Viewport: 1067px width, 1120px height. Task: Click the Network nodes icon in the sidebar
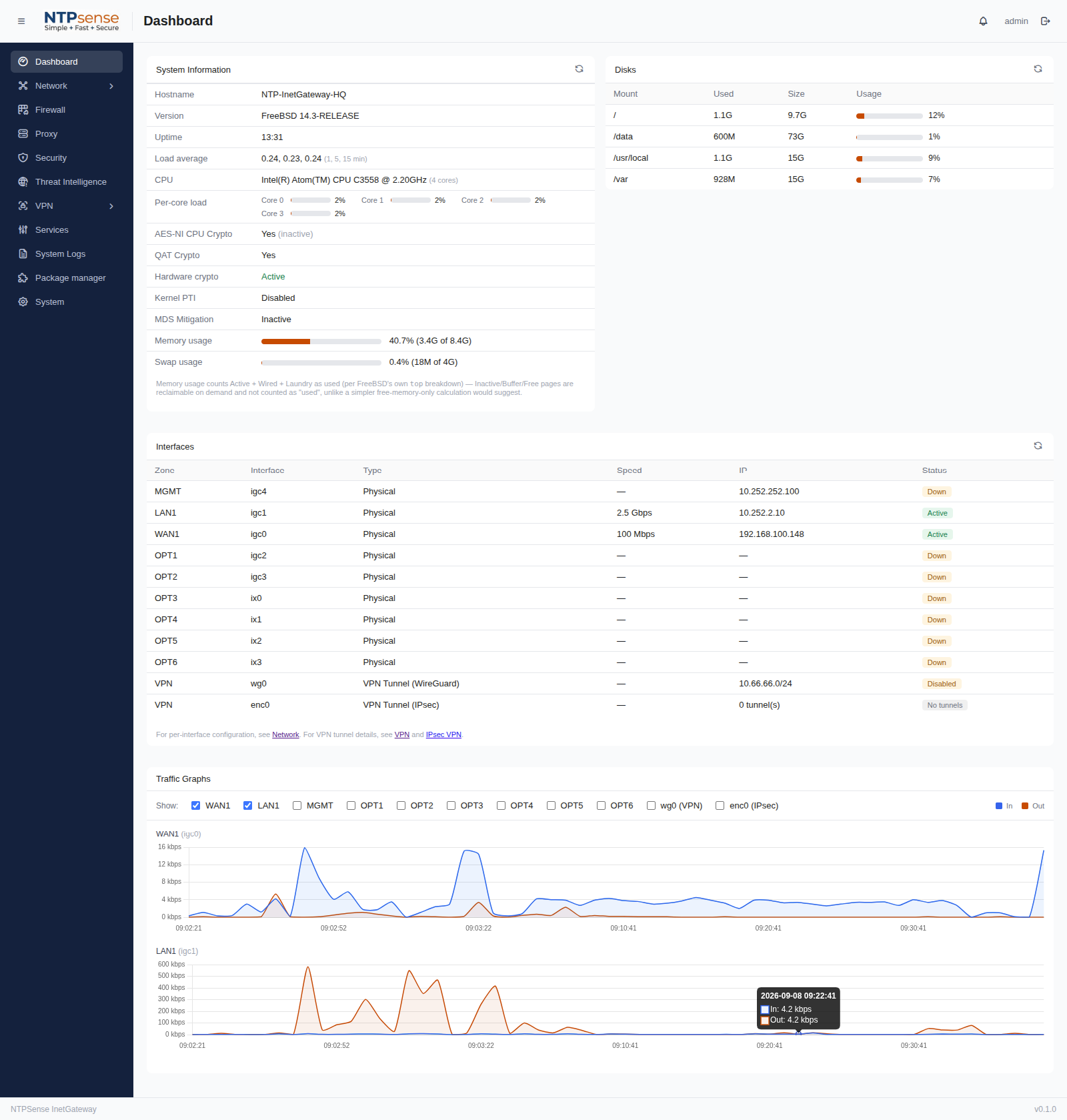click(23, 85)
